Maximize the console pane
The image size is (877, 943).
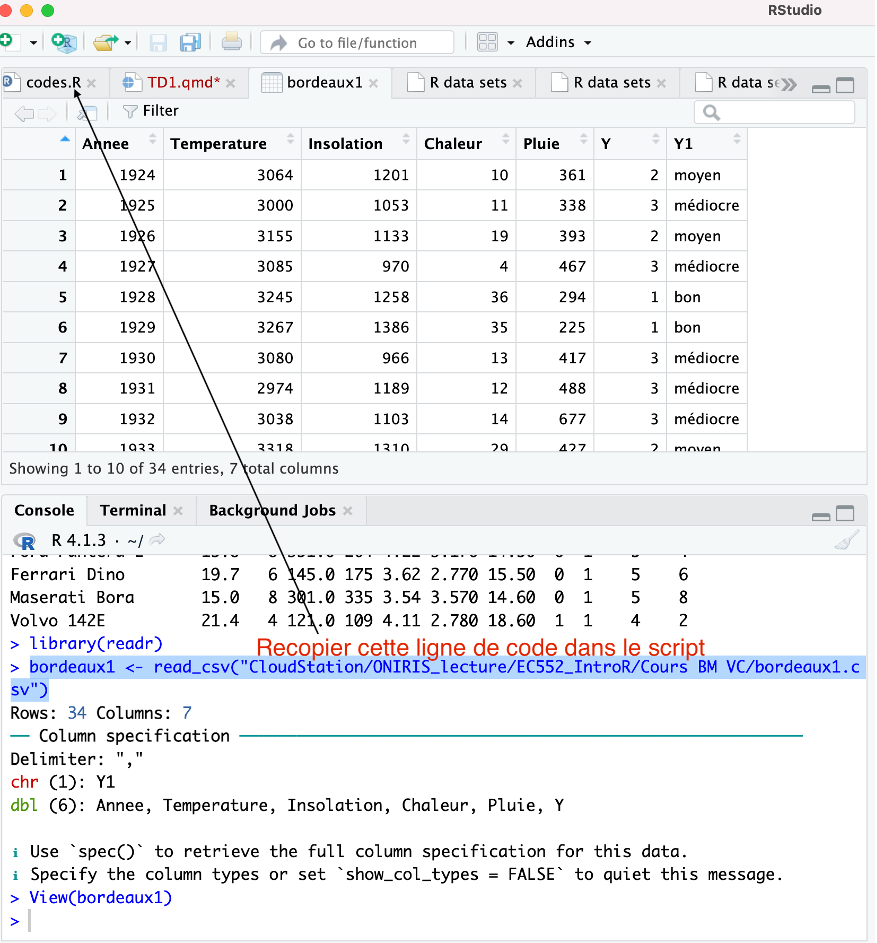pyautogui.click(x=845, y=513)
